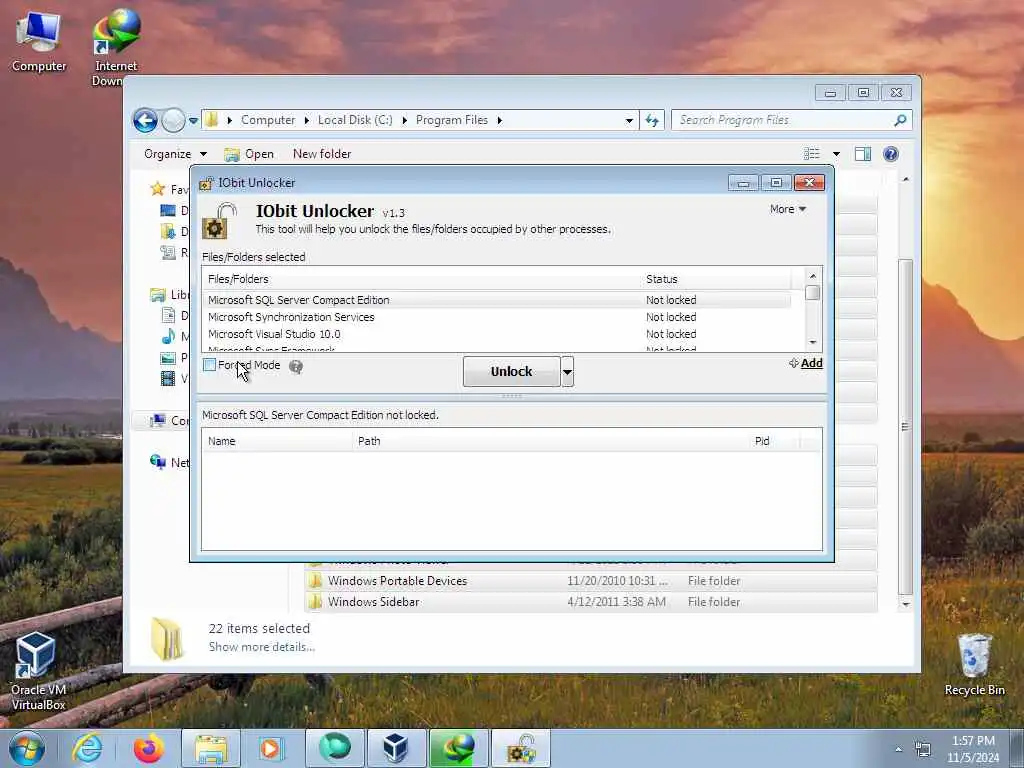
Task: Go back in the Explorer window
Action: tap(145, 120)
